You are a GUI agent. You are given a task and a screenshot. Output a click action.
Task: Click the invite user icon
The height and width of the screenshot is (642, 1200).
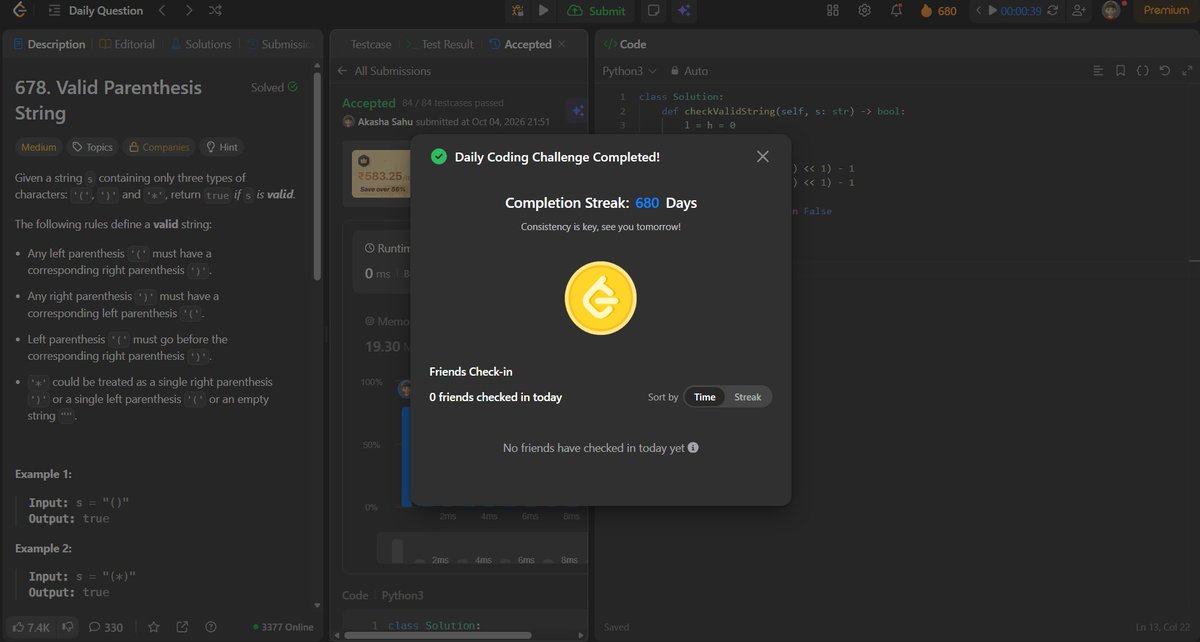[x=1078, y=11]
